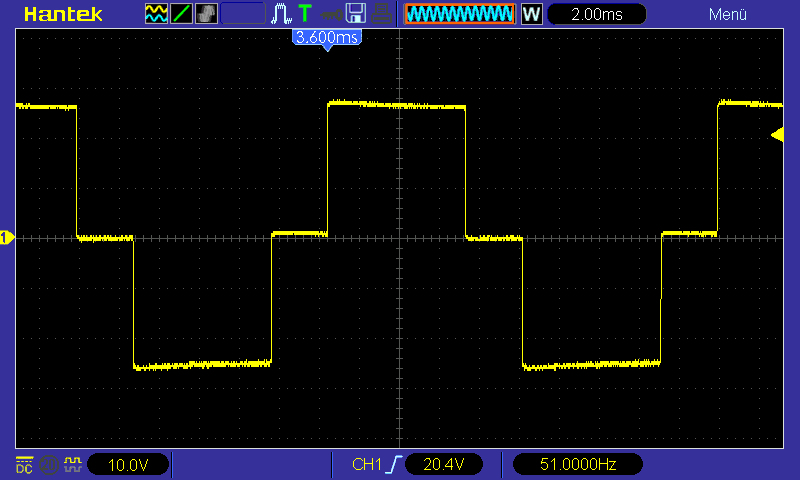800x480 pixels.
Task: Click the CH1 trigger source label
Action: tap(367, 465)
